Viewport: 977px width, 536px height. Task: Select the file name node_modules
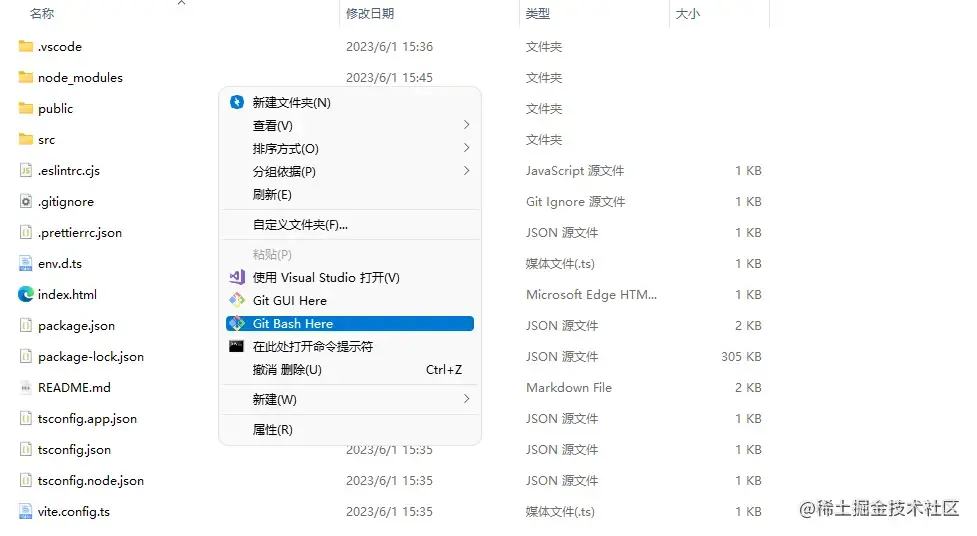pos(80,77)
